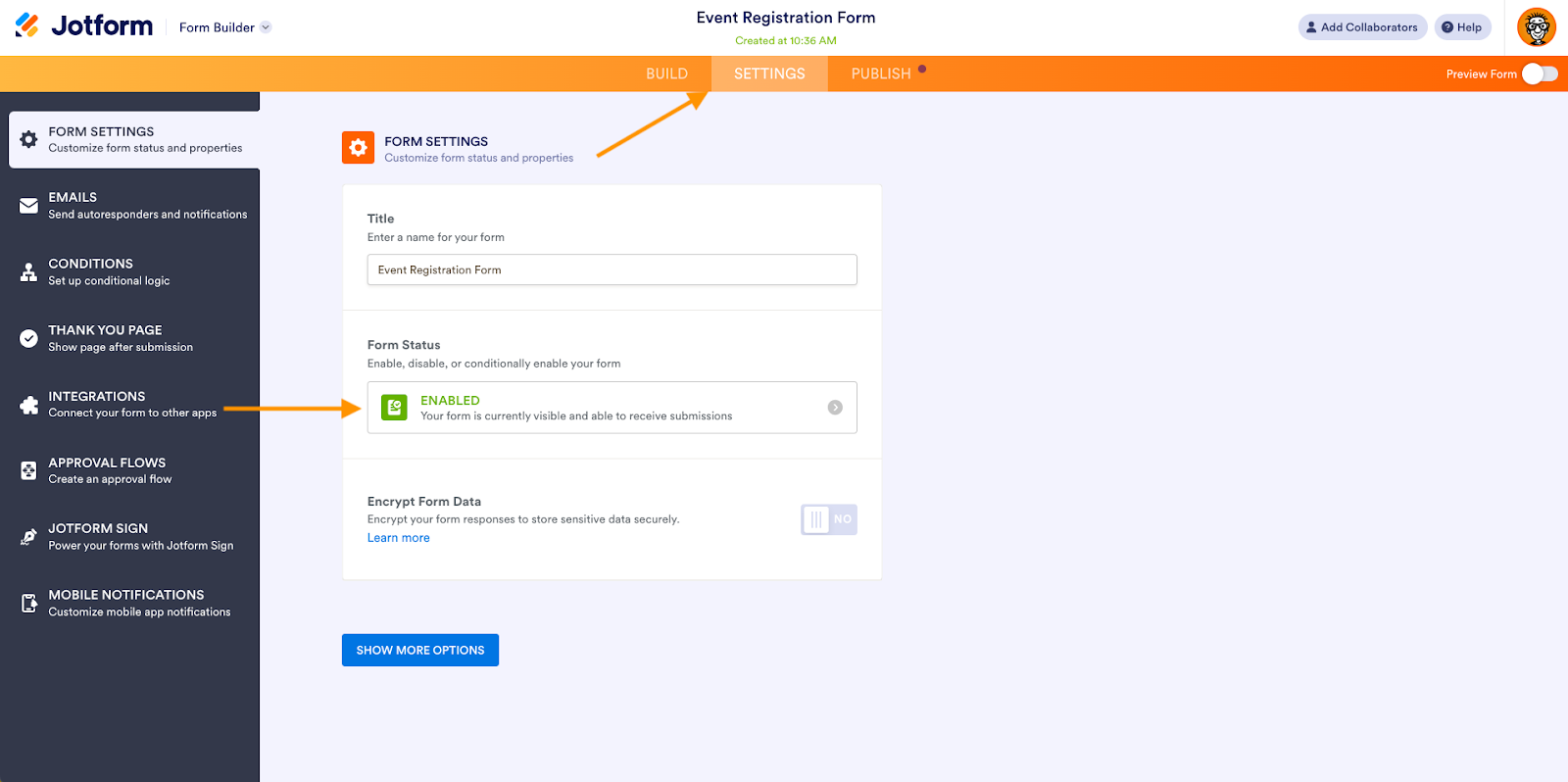Click the orange Form Settings header icon
This screenshot has width=1568, height=782.
[358, 147]
